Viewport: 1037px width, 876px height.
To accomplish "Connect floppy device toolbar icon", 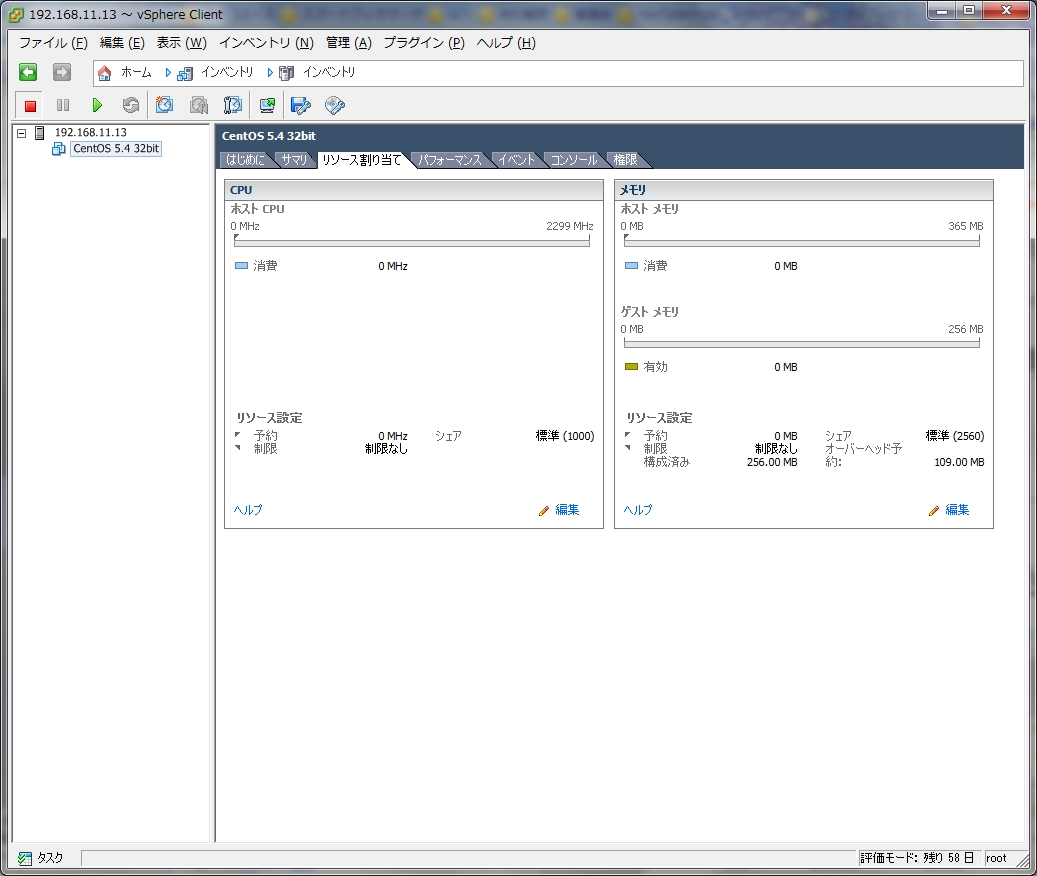I will point(301,105).
